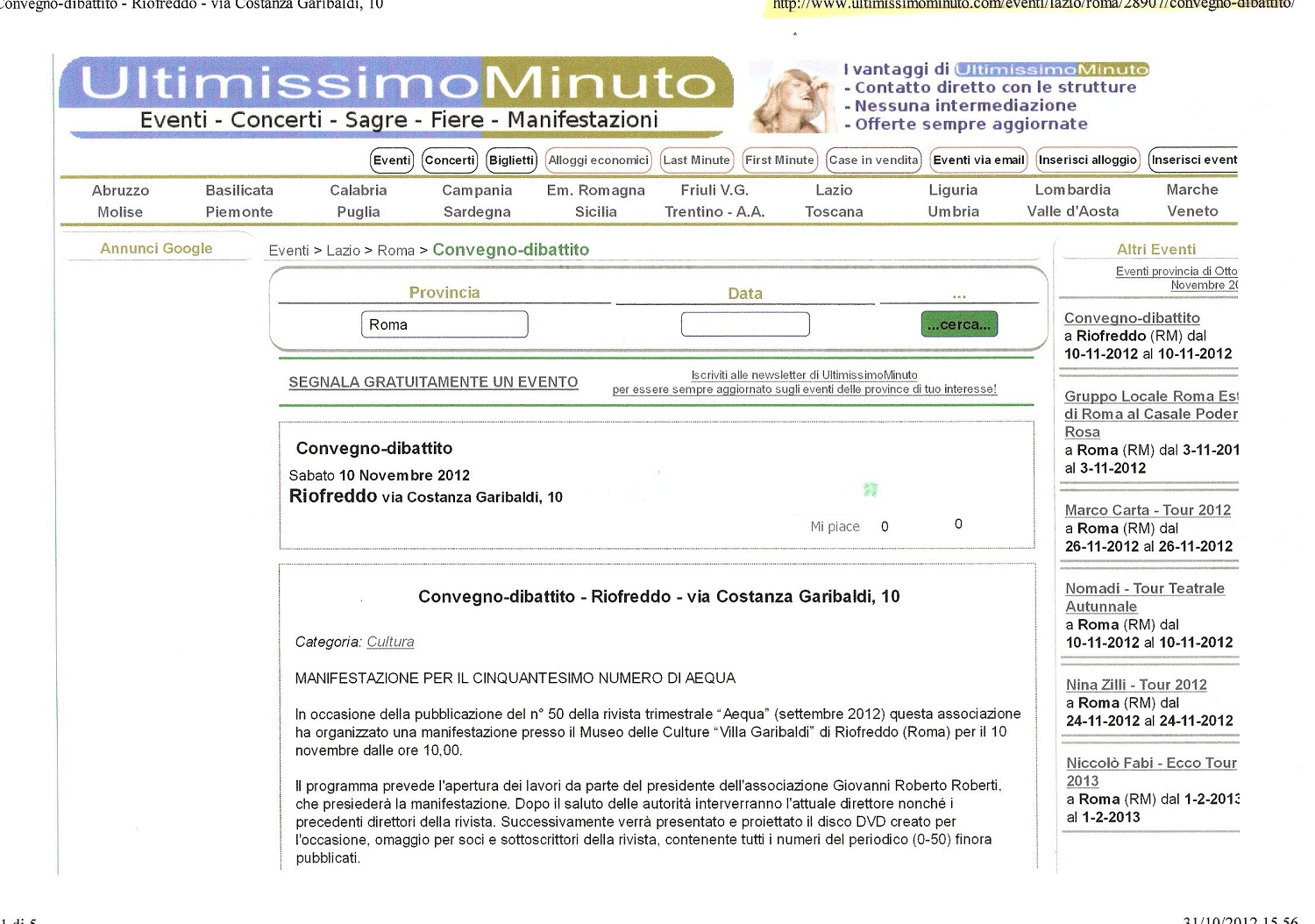1315x924 pixels.
Task: Select the Lombardia region link
Action: point(1073,190)
